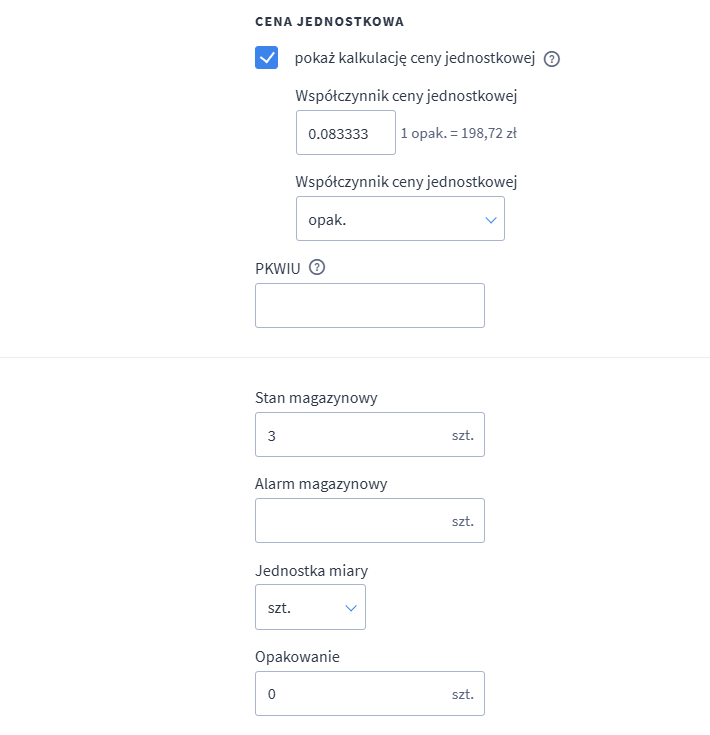Click the empty 'Alarm magazynowy' input
The width and height of the screenshot is (710, 735).
[x=350, y=521]
